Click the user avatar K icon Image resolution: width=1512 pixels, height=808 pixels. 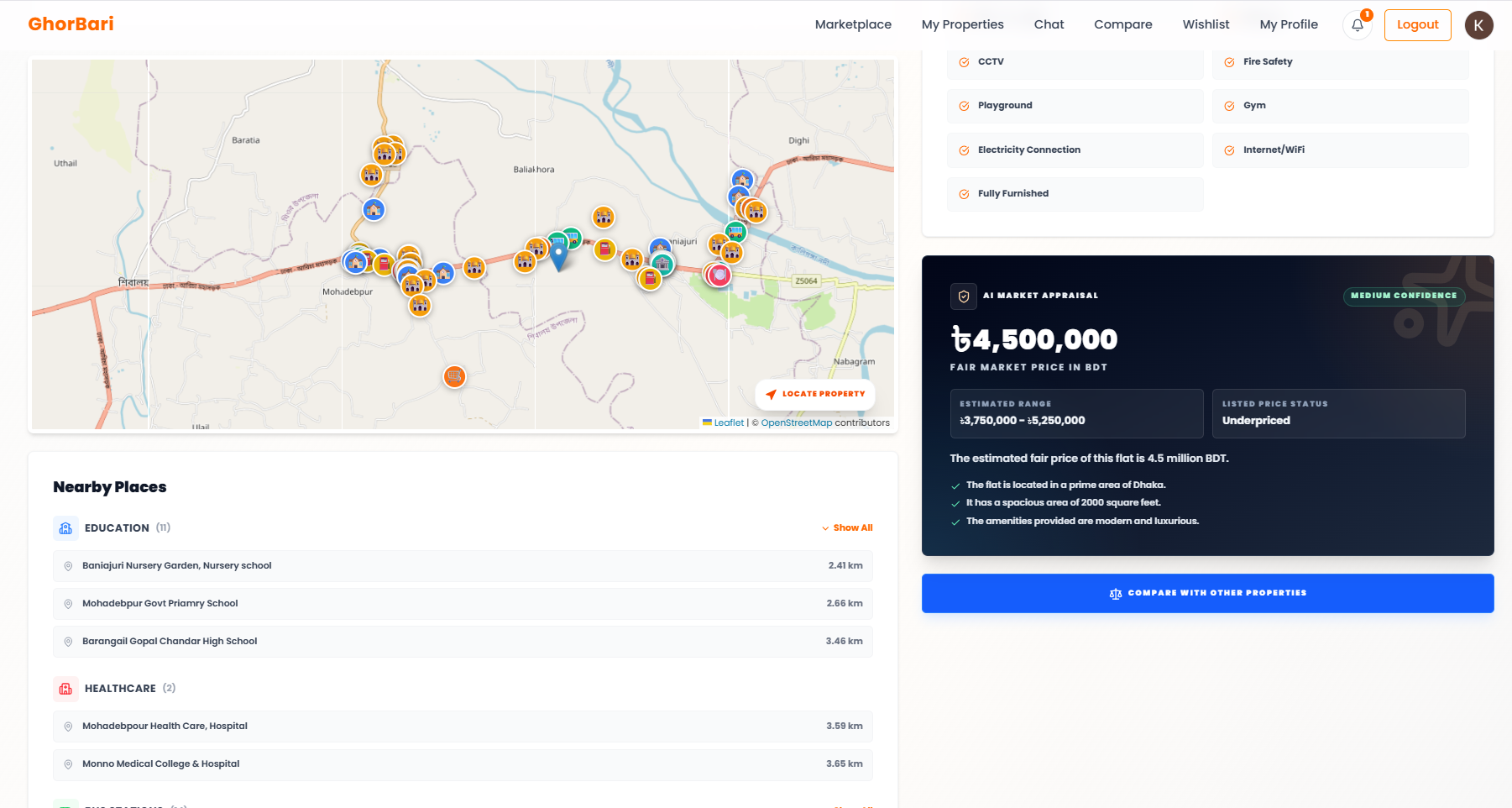click(x=1478, y=25)
